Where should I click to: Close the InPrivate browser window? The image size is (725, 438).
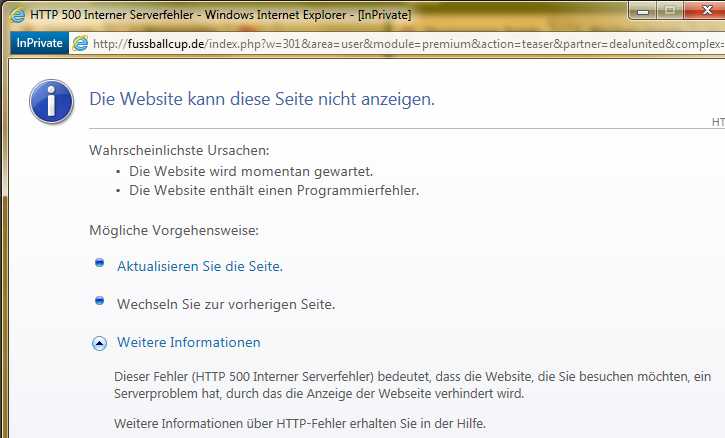click(705, 10)
